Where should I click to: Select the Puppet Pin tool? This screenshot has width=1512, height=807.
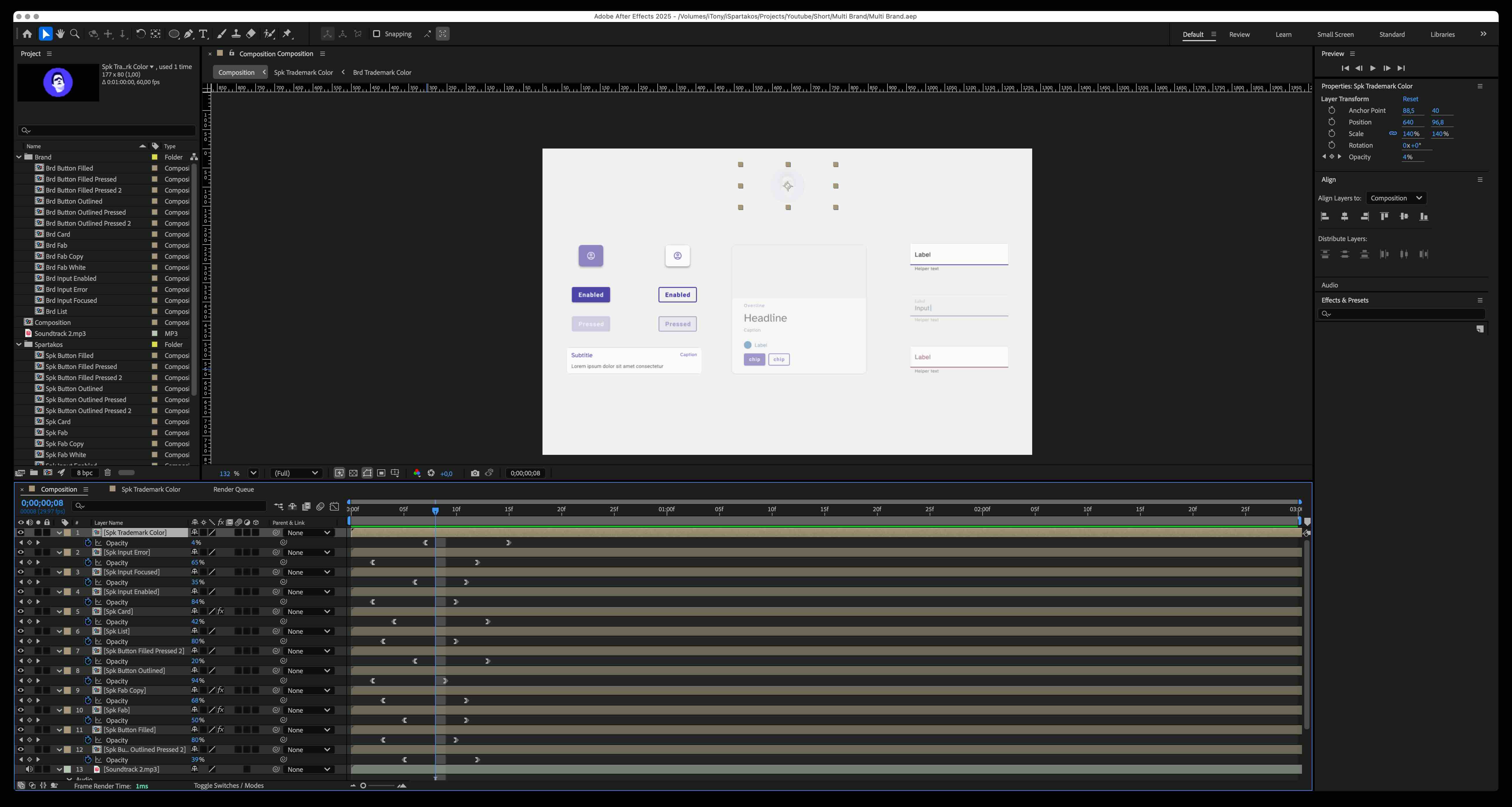point(287,34)
